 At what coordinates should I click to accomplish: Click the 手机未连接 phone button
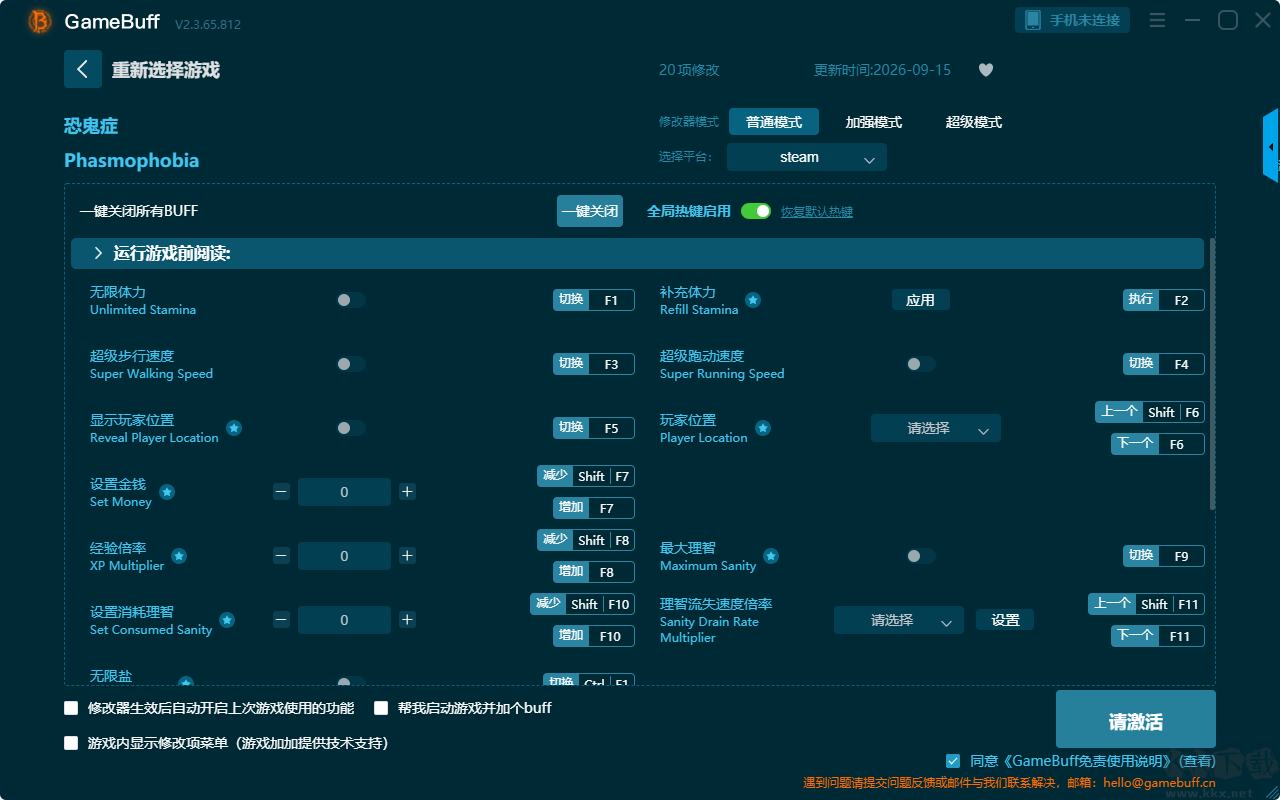(1073, 20)
